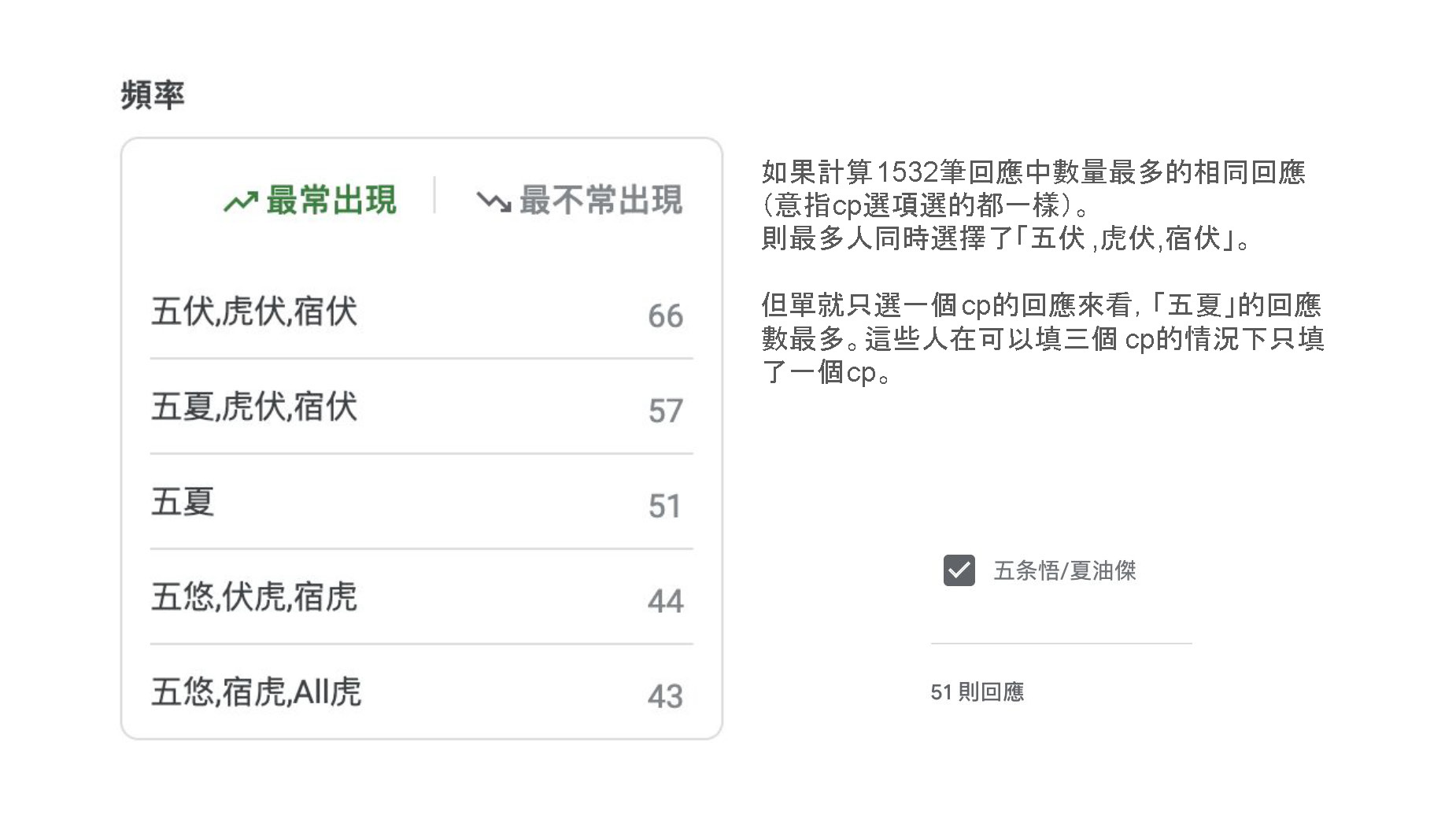Click the count 57 value
1456x819 pixels.
pos(665,411)
